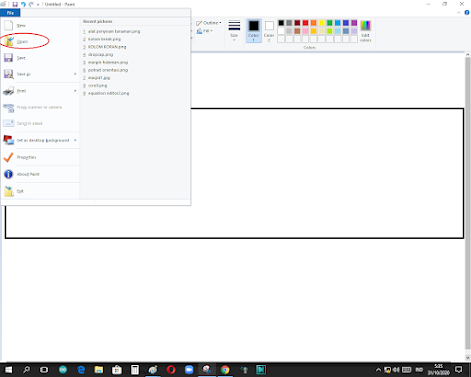Click the vertical scrollbar down arrow
Screen dimensions: 471x377
coord(468,358)
